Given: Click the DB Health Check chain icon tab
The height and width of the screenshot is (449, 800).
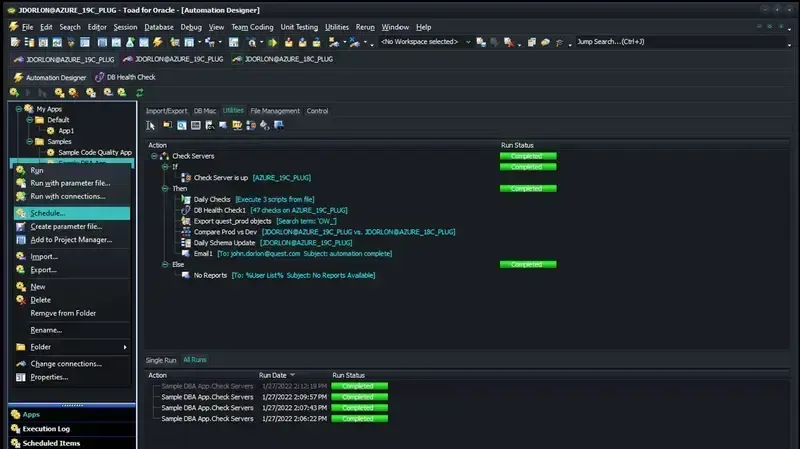Looking at the screenshot, I should point(99,77).
